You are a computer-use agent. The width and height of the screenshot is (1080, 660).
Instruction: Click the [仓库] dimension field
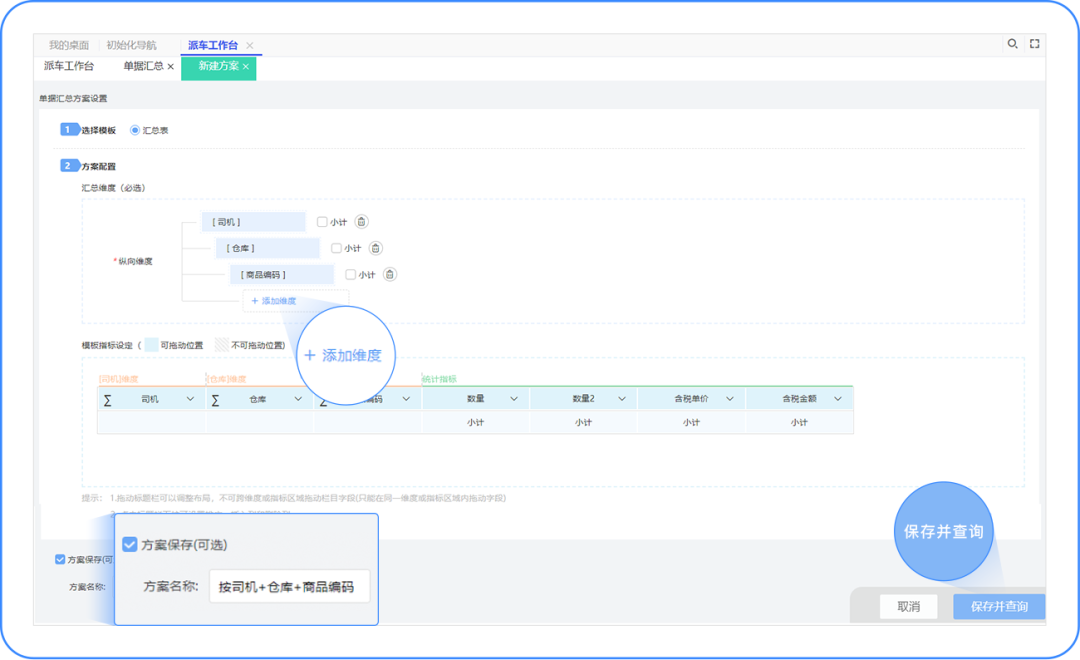click(268, 248)
